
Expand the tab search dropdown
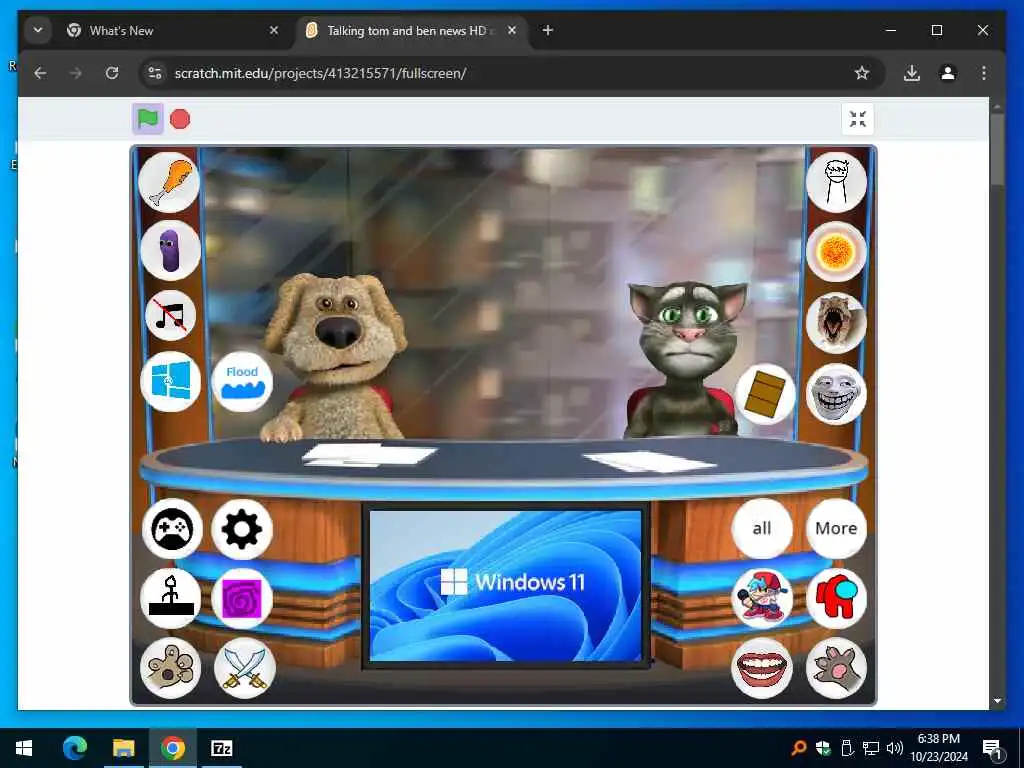pyautogui.click(x=38, y=30)
